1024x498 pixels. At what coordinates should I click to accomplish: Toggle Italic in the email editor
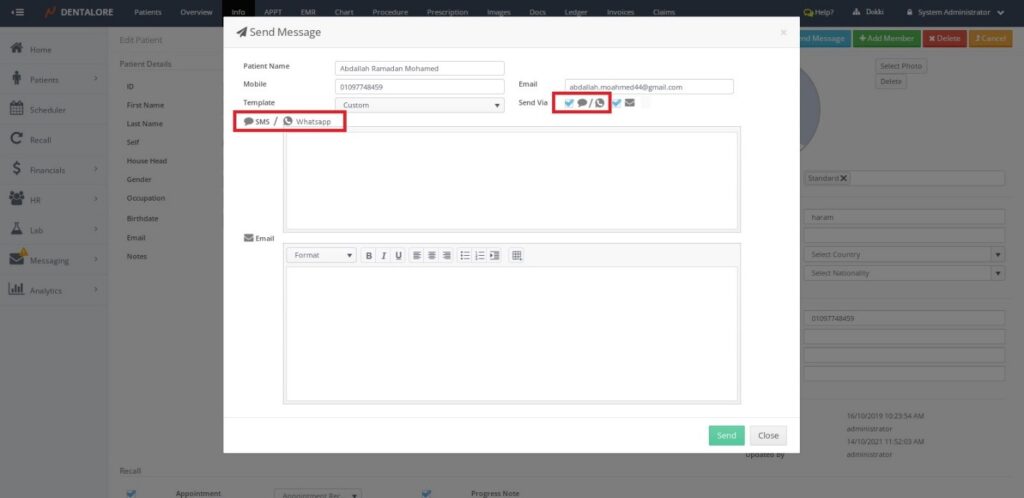coord(384,256)
